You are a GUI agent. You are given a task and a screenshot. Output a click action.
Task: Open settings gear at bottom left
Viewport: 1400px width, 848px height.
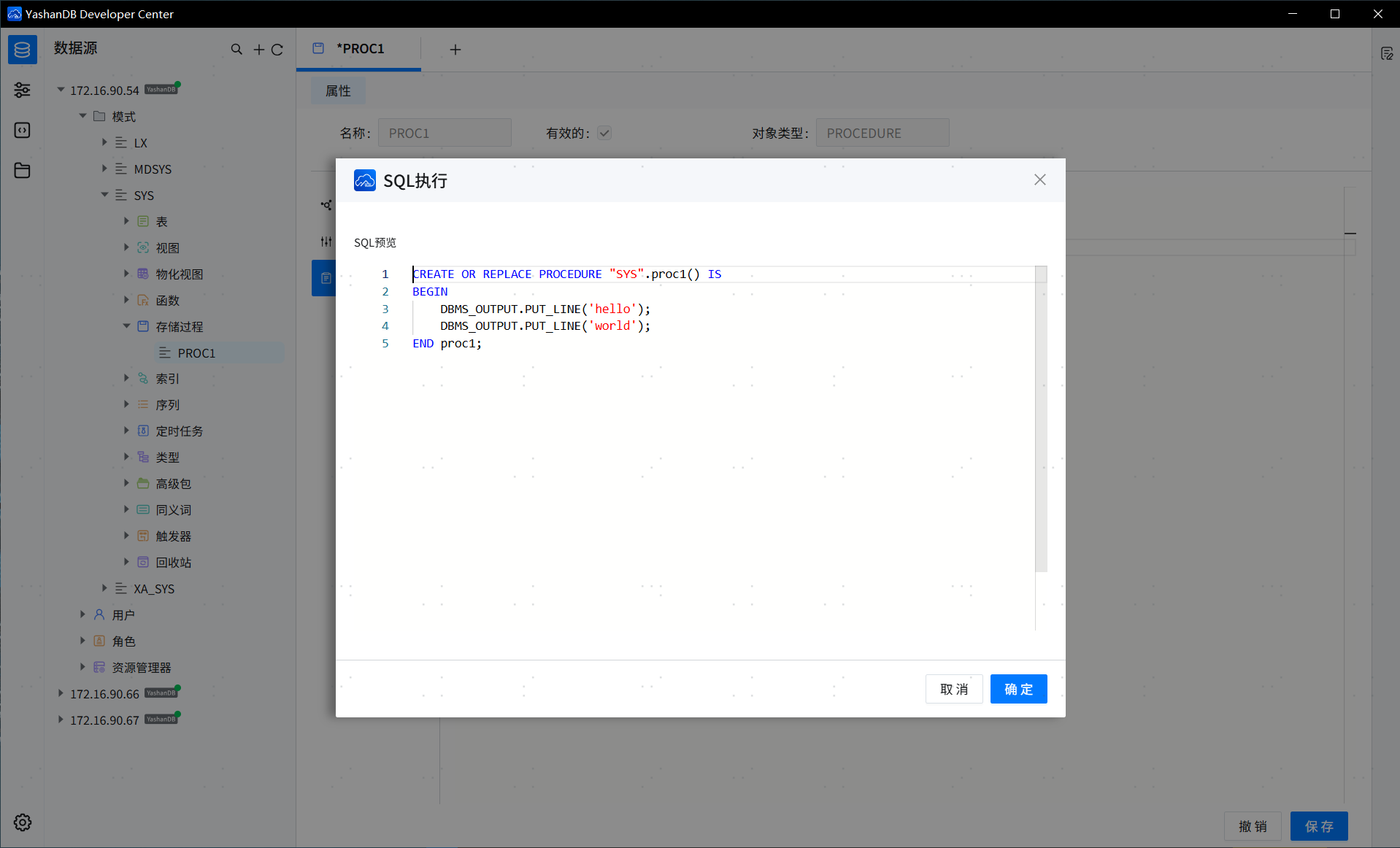[x=23, y=822]
